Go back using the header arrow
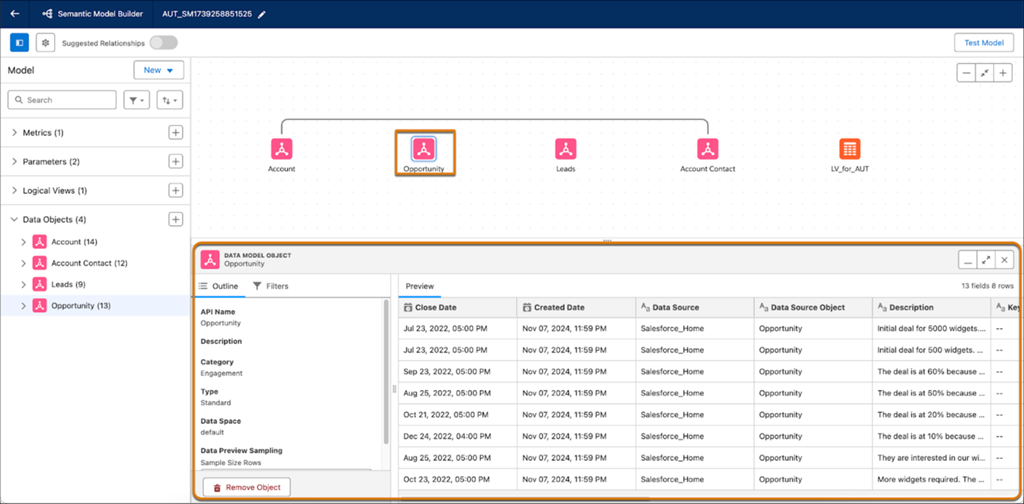Viewport: 1024px width, 504px height. (15, 14)
